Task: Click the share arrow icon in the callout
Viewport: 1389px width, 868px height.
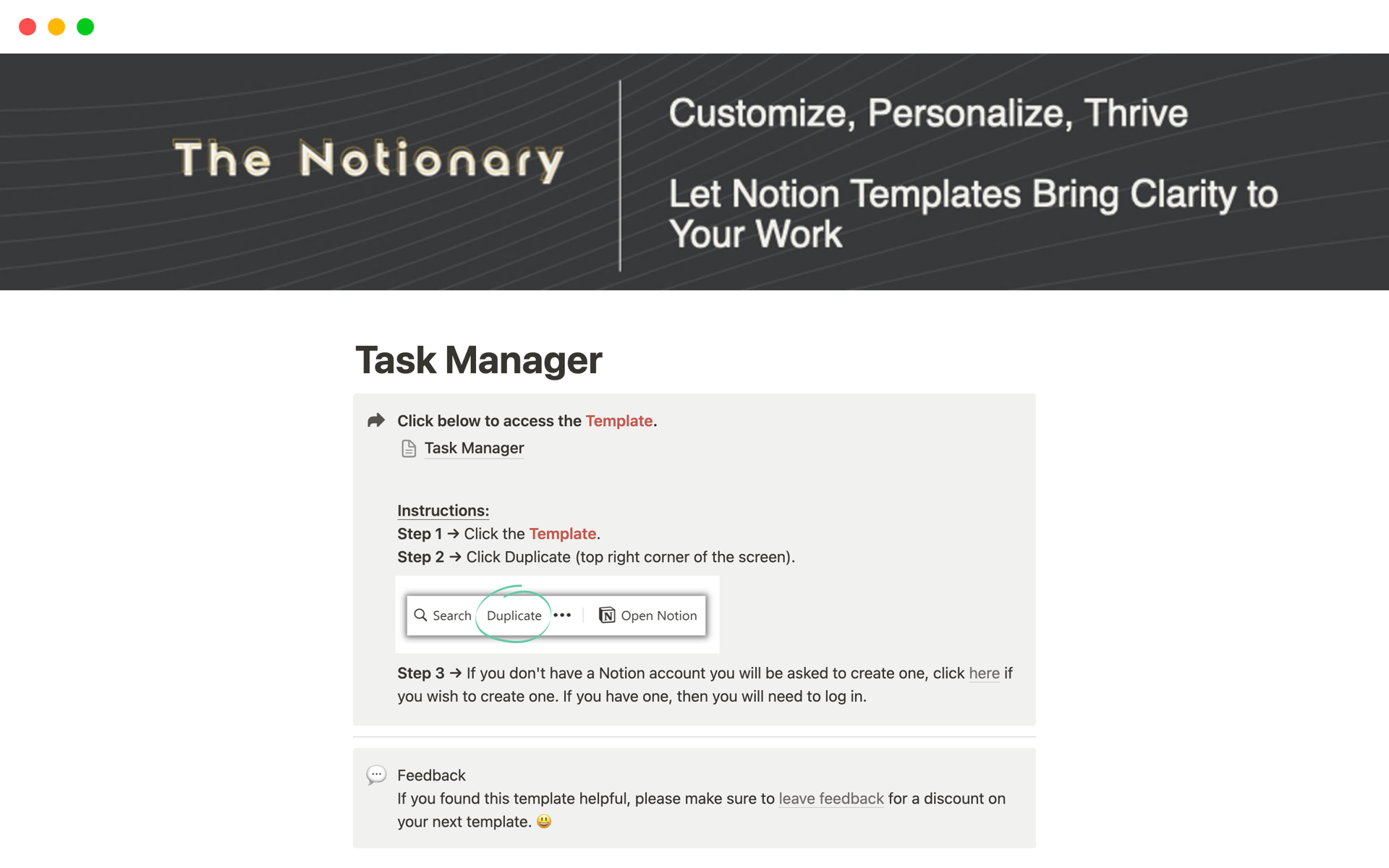Action: click(x=376, y=420)
